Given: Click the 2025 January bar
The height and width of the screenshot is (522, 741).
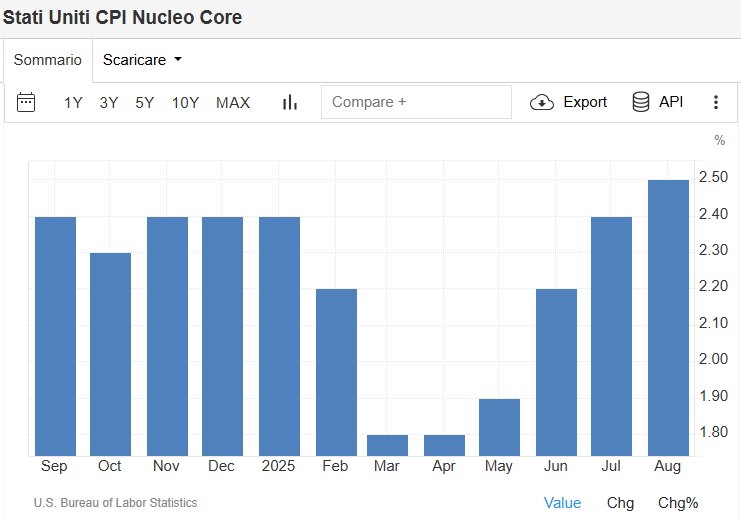Looking at the screenshot, I should pyautogui.click(x=279, y=336).
